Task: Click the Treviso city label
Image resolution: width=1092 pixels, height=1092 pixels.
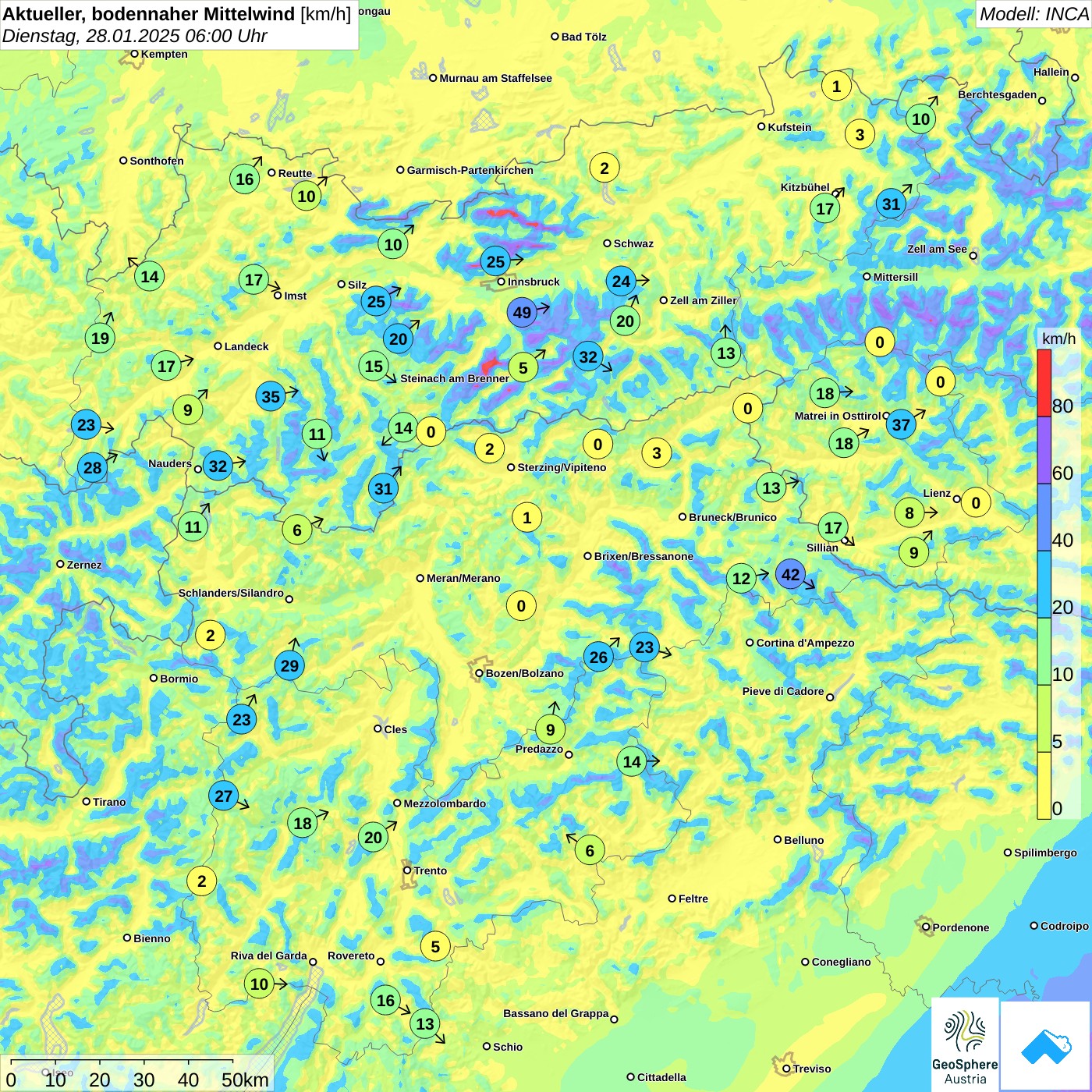Action: coord(812,1069)
